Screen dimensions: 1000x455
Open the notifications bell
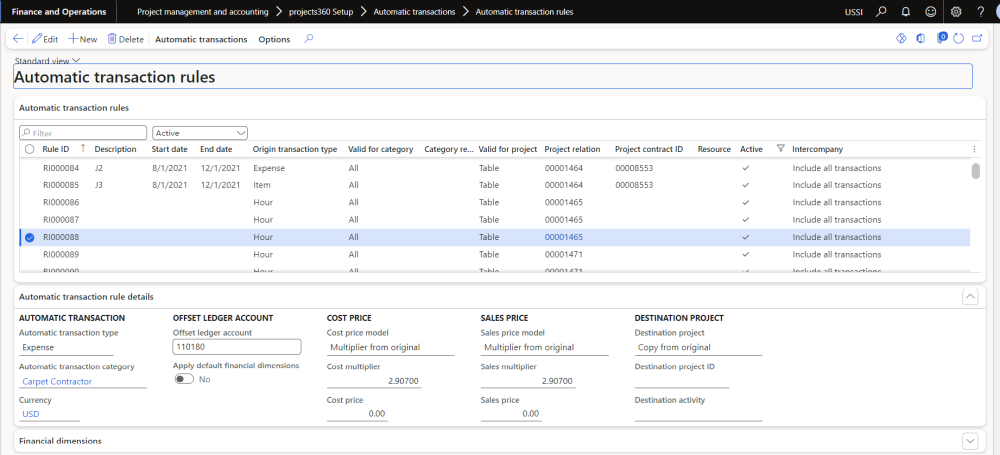905,12
